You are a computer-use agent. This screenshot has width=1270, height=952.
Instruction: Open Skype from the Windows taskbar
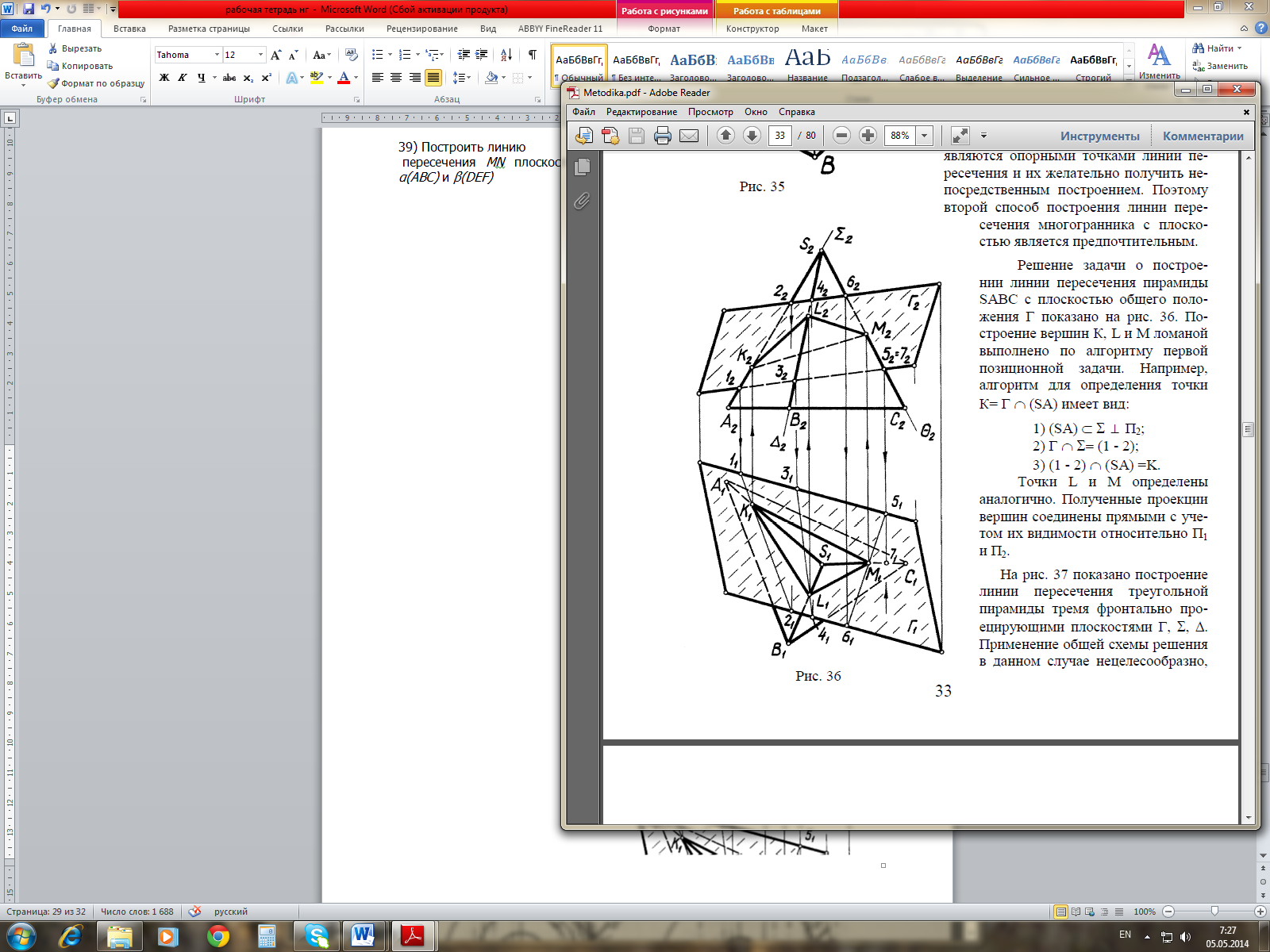point(317,937)
